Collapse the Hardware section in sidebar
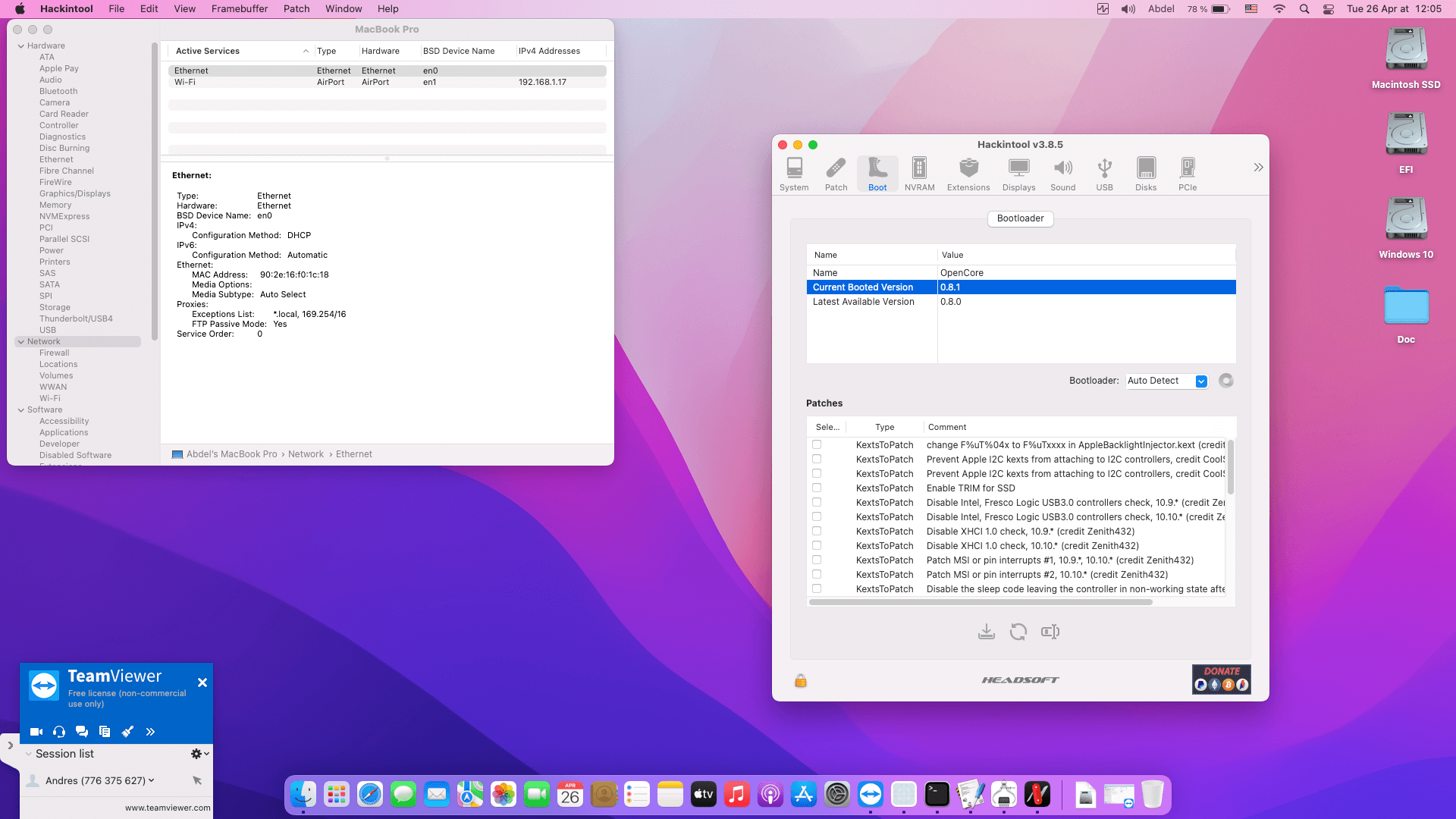Viewport: 1456px width, 819px height. pyautogui.click(x=21, y=46)
